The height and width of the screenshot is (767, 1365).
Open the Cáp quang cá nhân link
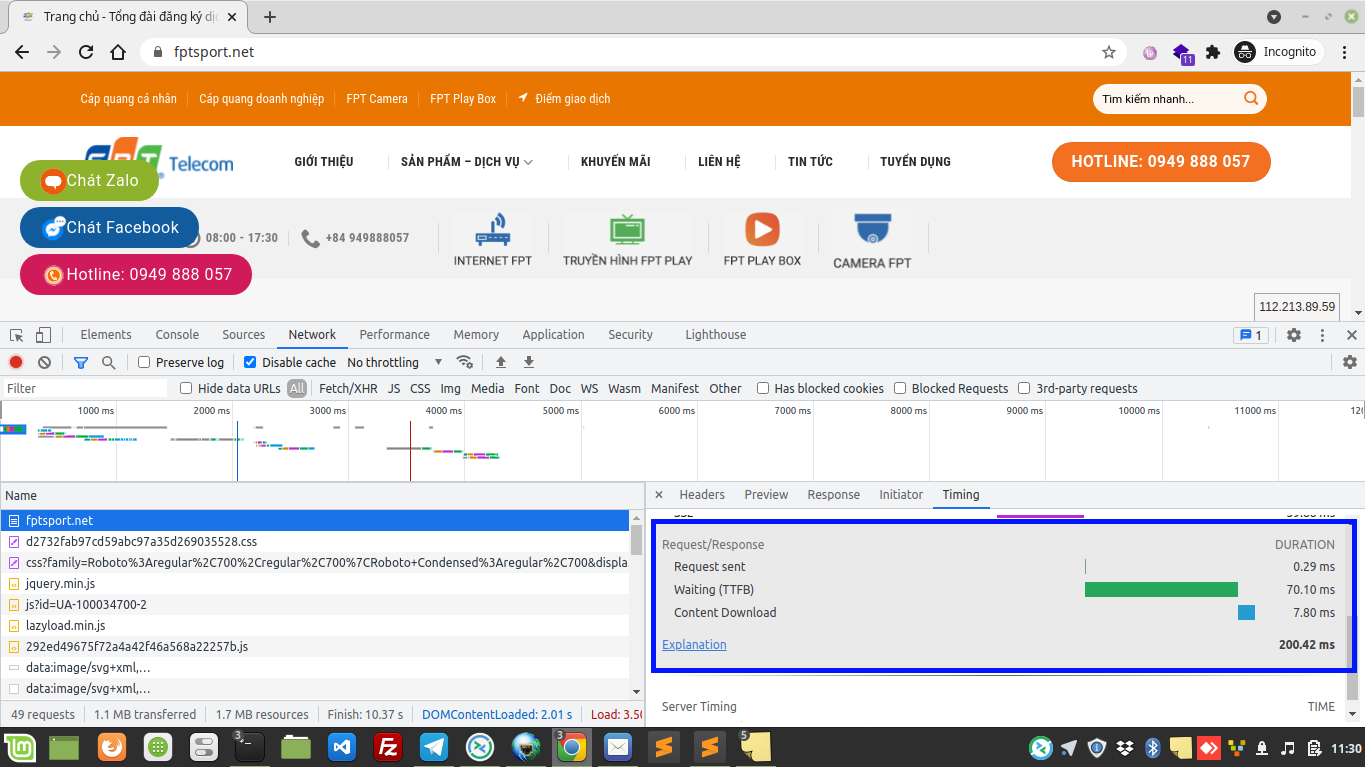[x=128, y=99]
